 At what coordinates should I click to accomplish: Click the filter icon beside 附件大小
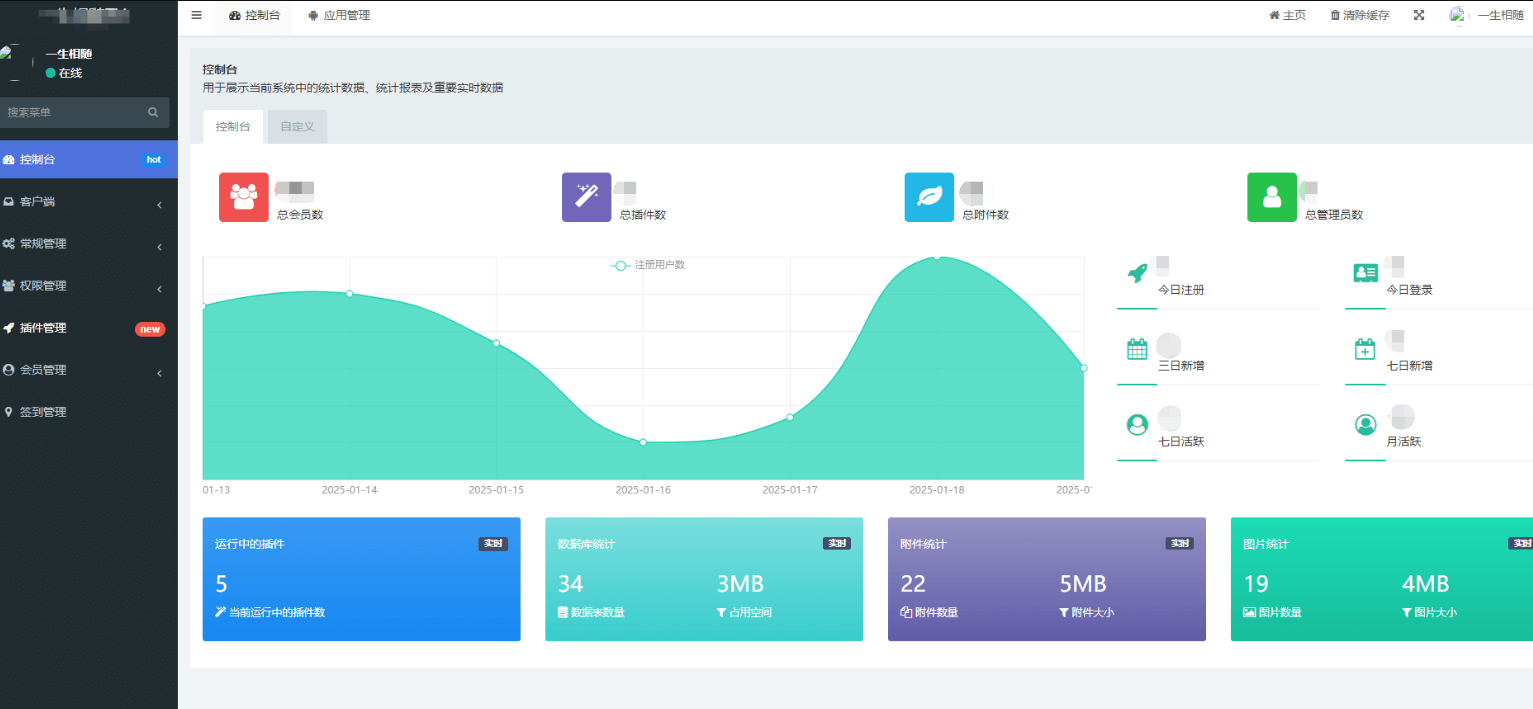coord(1064,612)
